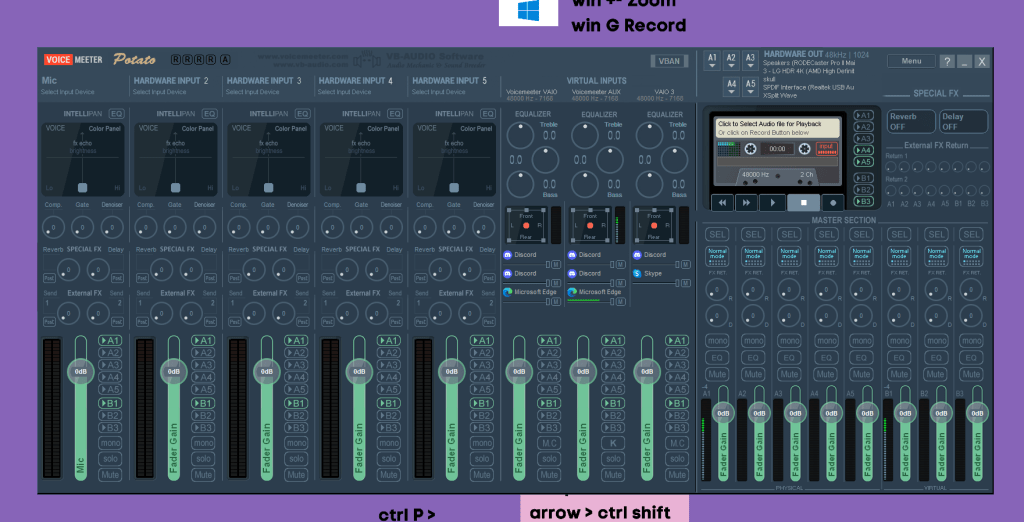Viewport: 1024px width, 522px height.
Task: Click the Mic strip Intellipan voice panel
Action: 83,159
